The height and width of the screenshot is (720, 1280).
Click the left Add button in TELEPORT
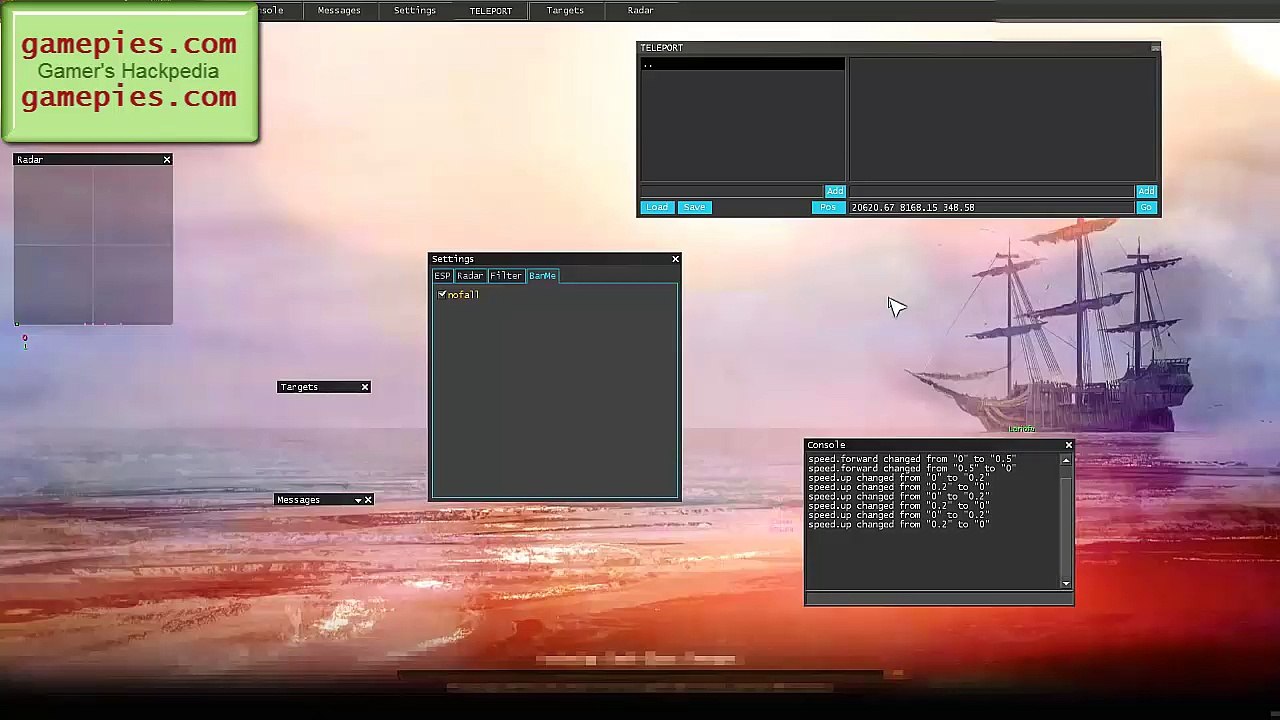(835, 191)
